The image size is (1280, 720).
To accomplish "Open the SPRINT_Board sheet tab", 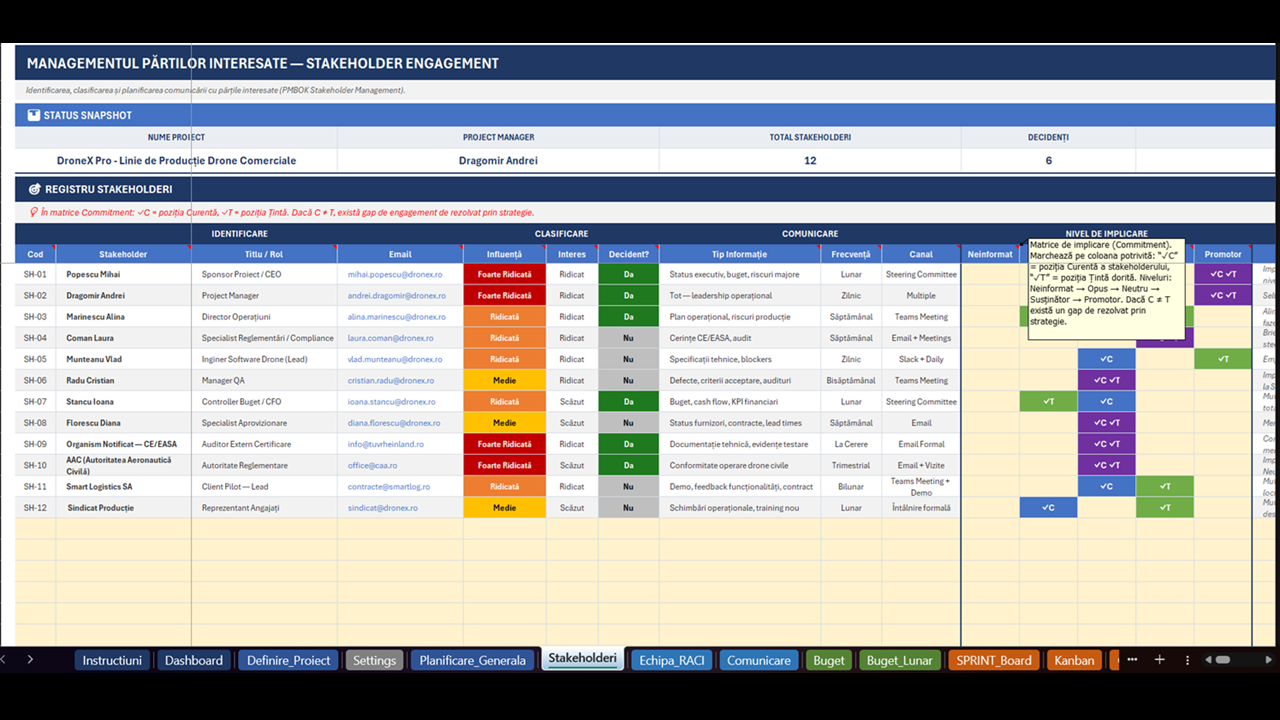I will (x=994, y=660).
